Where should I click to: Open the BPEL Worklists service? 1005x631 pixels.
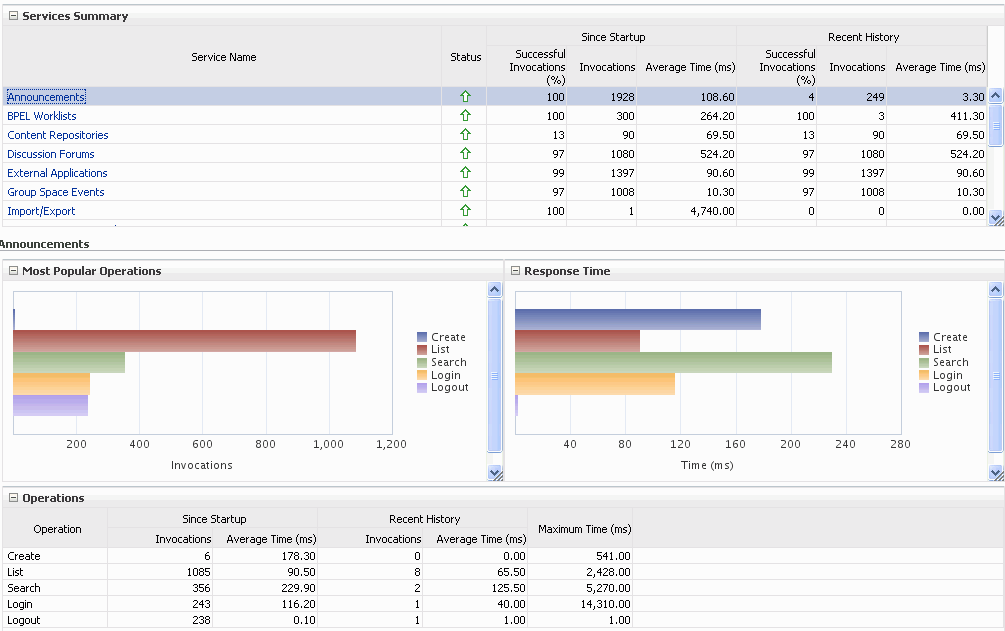41,115
